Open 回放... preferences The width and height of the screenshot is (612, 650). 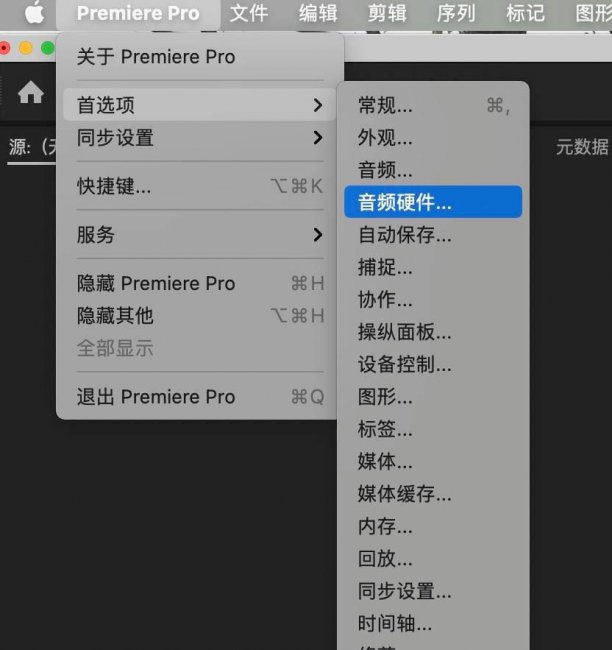pos(433,558)
